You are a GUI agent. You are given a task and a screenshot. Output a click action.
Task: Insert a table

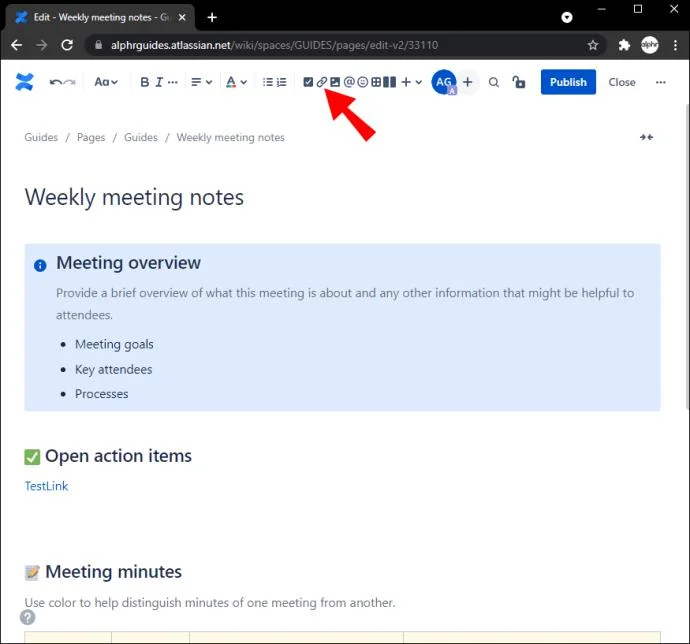pos(376,82)
